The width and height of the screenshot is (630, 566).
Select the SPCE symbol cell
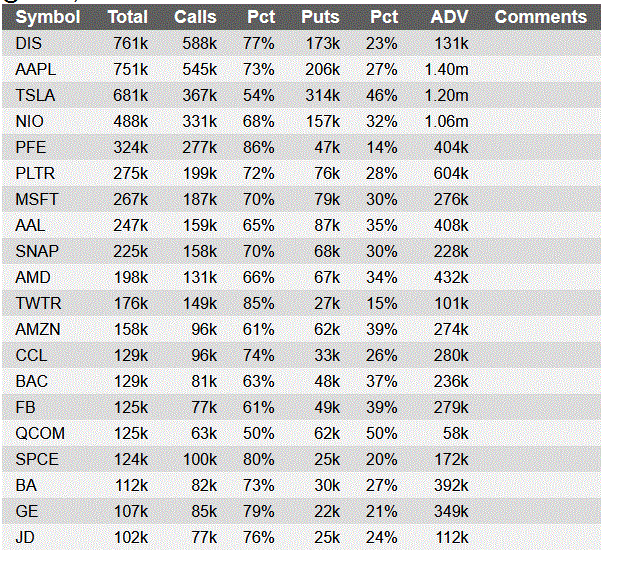point(37,459)
